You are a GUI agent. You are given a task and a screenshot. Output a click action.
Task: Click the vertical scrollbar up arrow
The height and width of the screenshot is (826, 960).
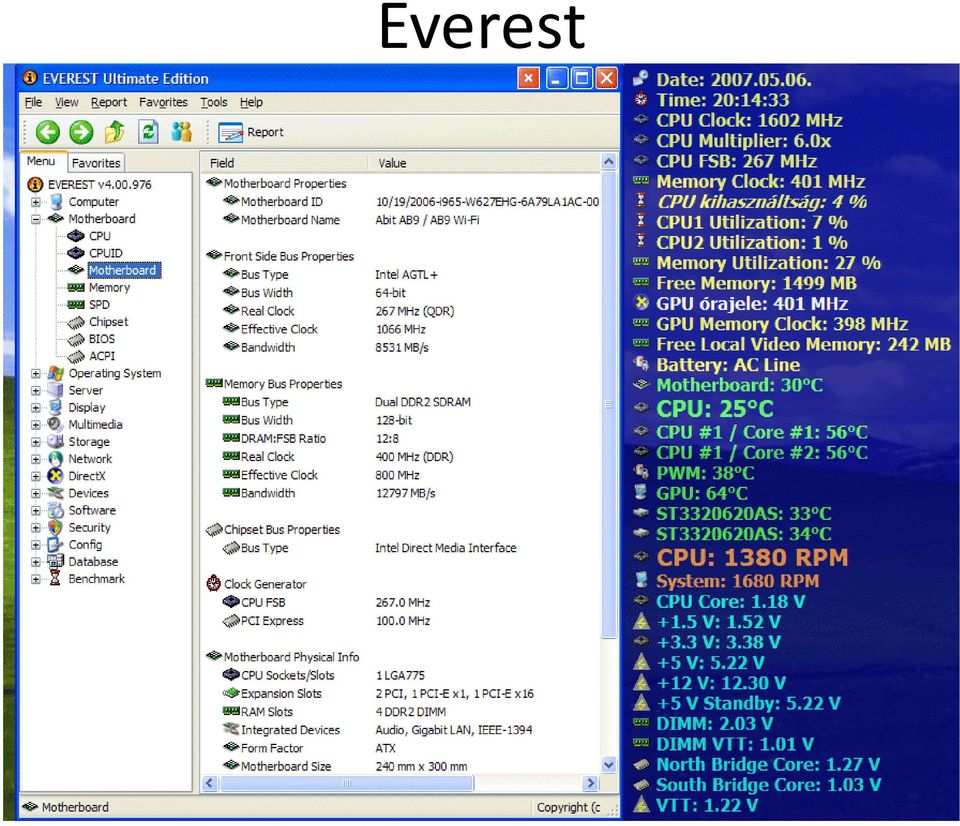[x=609, y=162]
